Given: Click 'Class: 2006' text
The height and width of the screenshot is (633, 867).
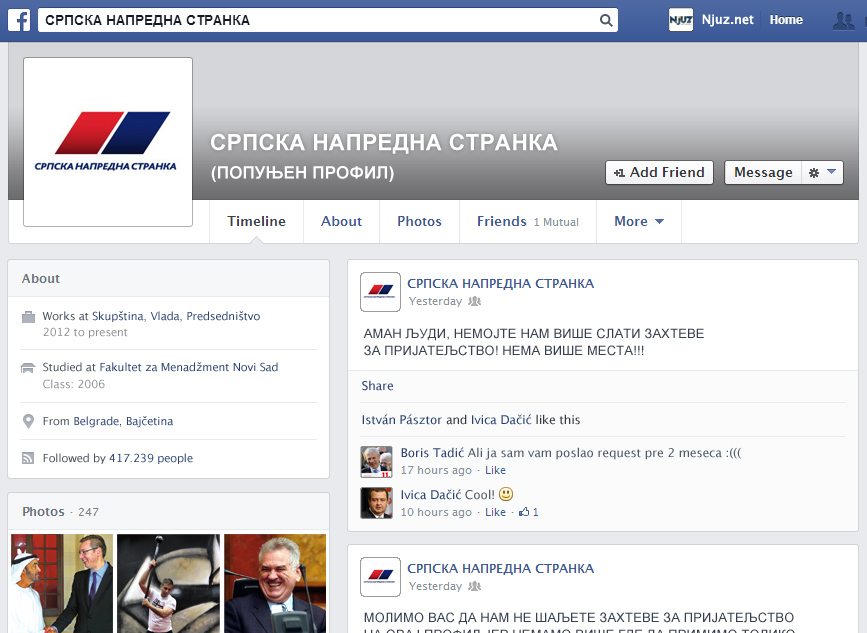Looking at the screenshot, I should (74, 384).
